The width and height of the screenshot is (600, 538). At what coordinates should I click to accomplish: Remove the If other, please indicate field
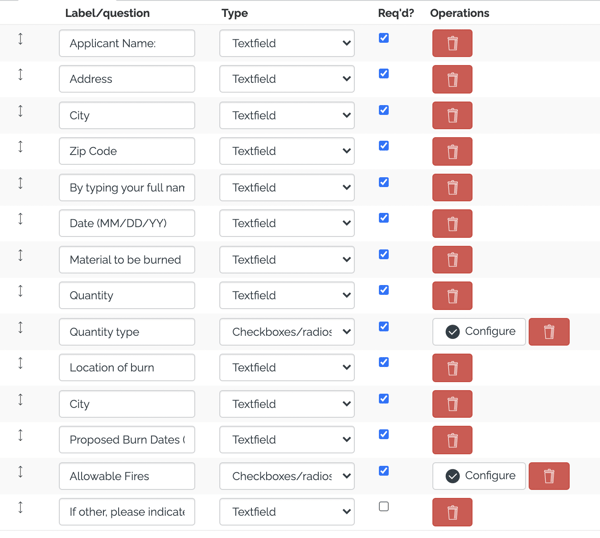[x=452, y=512]
